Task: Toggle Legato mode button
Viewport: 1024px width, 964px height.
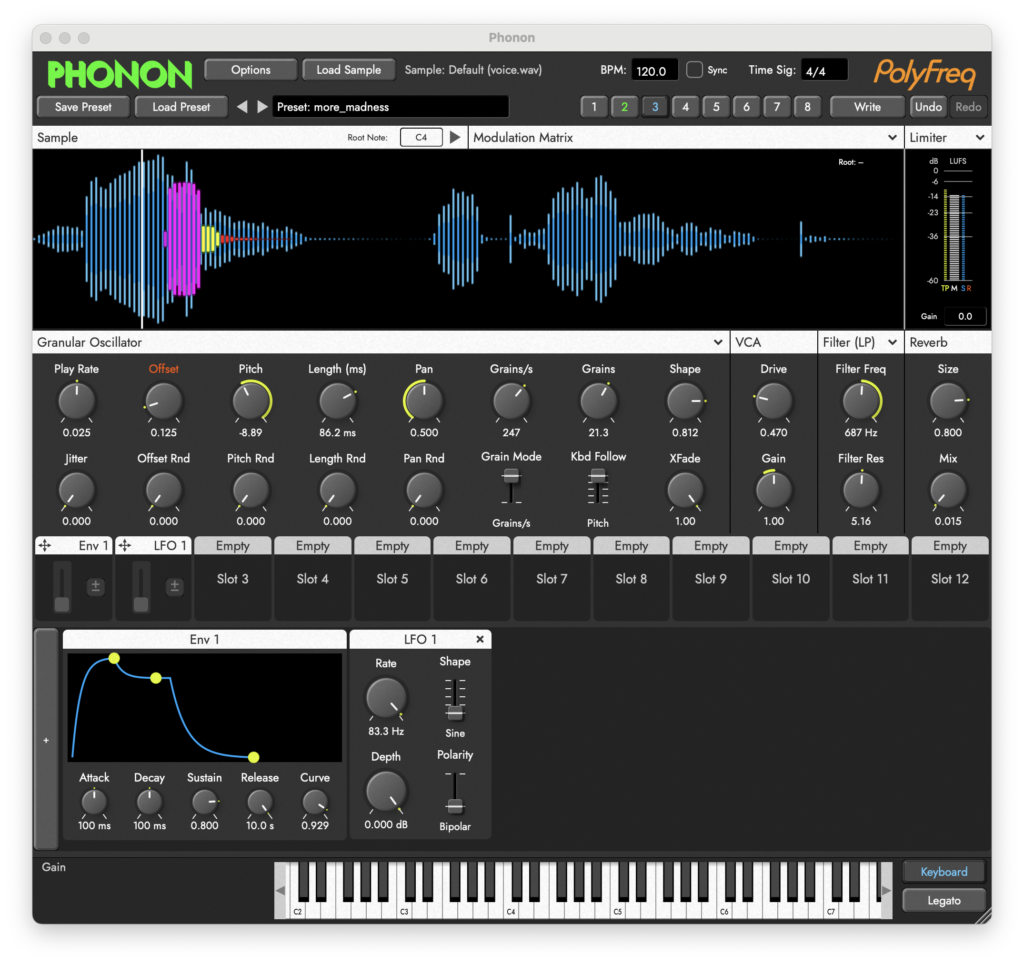Action: 944,901
